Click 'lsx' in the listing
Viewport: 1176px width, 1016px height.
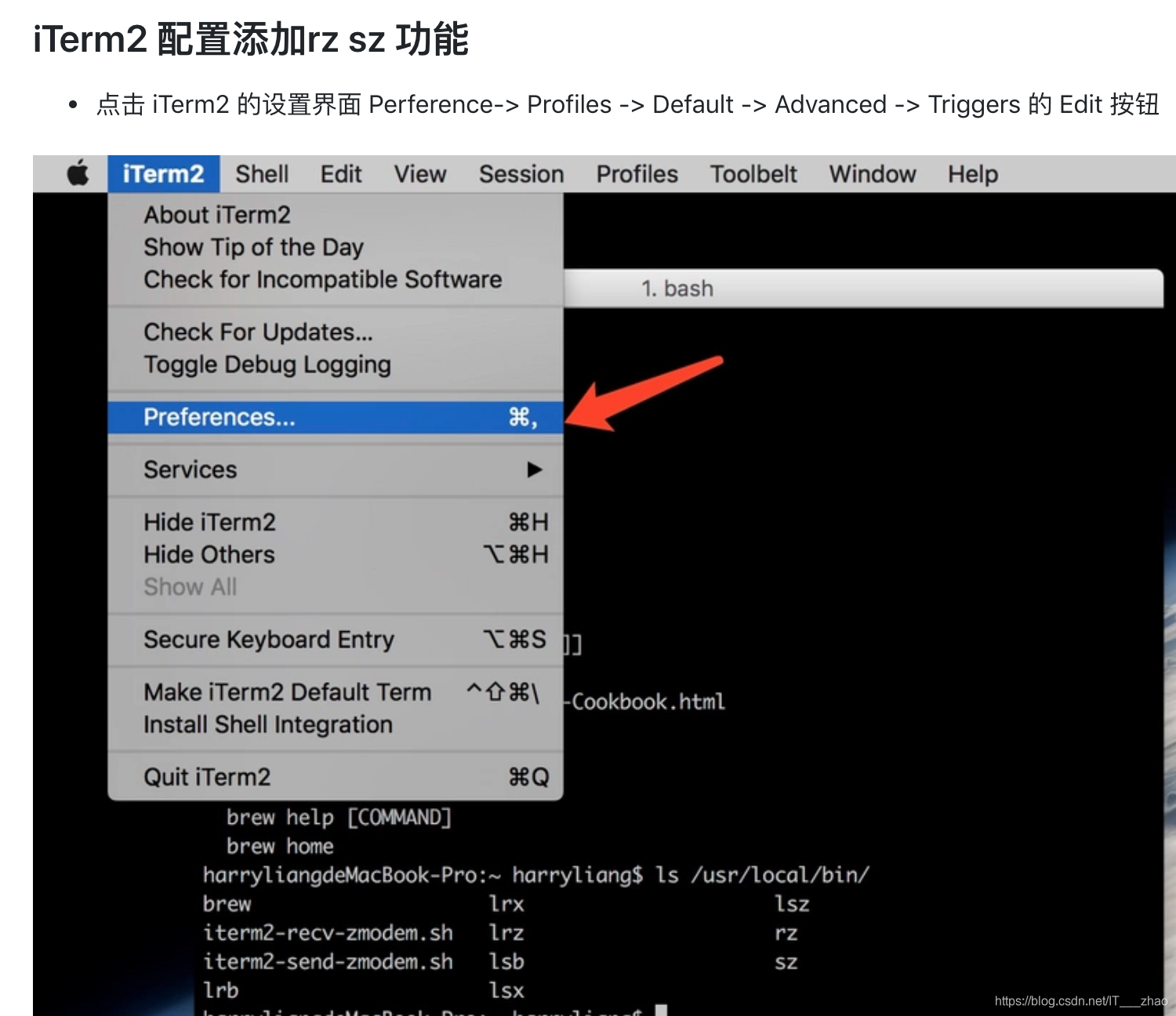(x=506, y=991)
